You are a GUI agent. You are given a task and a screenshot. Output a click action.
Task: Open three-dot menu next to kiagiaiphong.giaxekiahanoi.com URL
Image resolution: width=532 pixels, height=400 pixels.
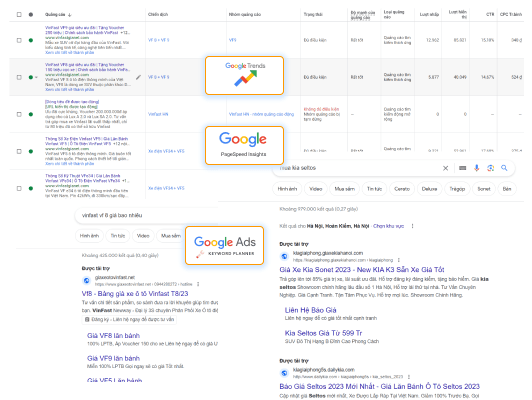(399, 260)
